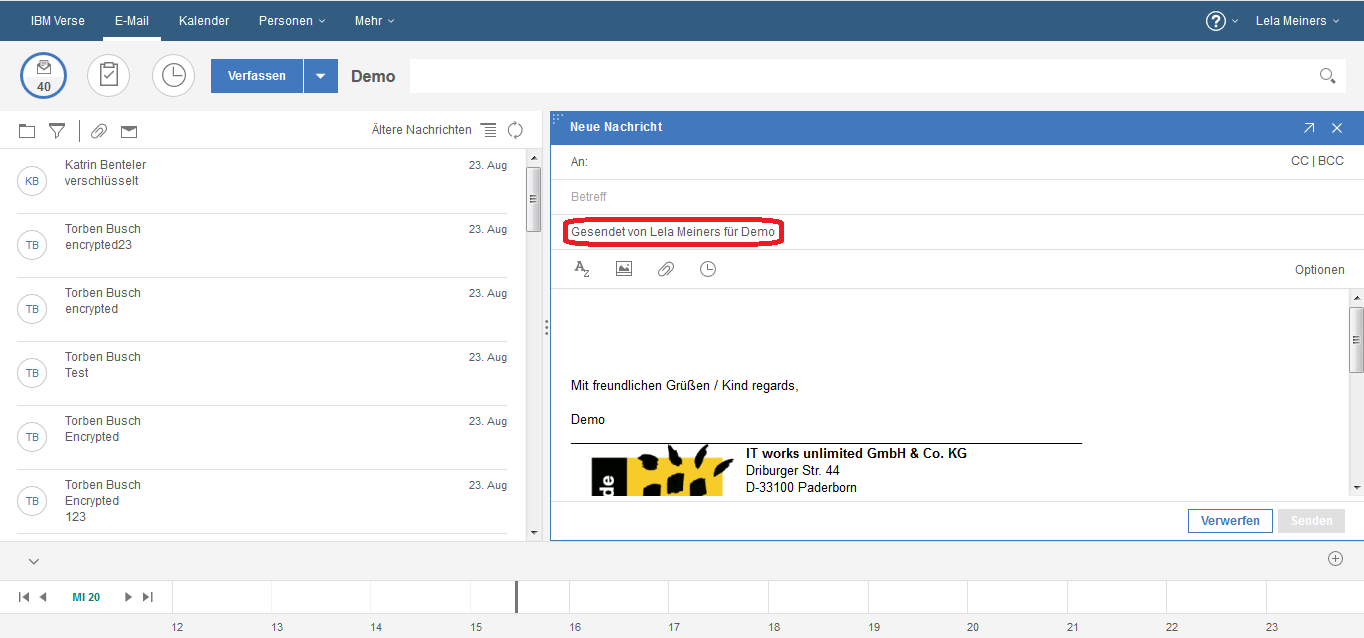Click the add plus icon above calendar

1335,559
